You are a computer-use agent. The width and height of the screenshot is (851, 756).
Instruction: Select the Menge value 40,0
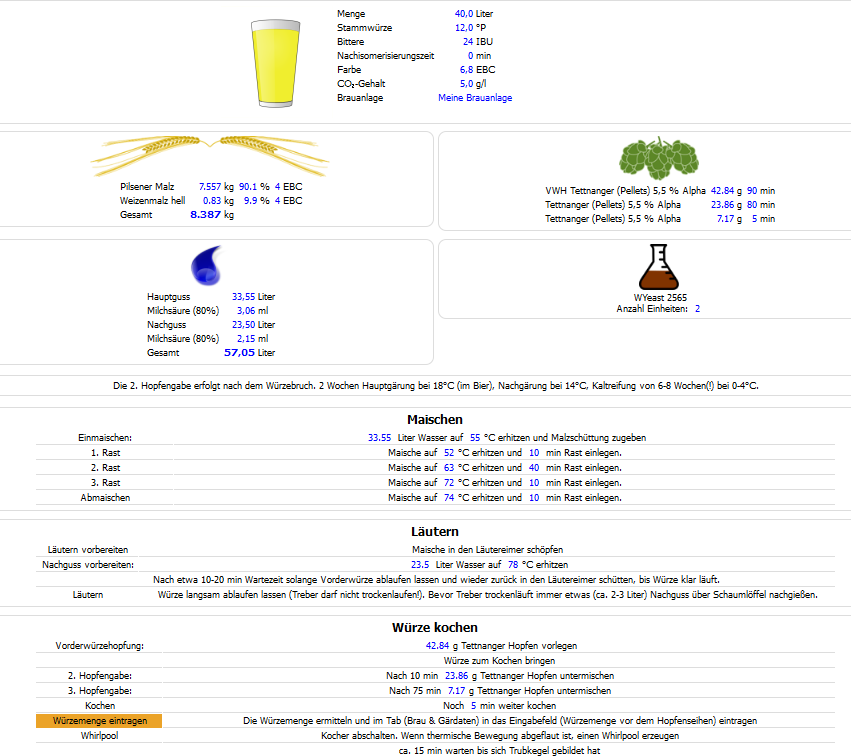[x=464, y=14]
